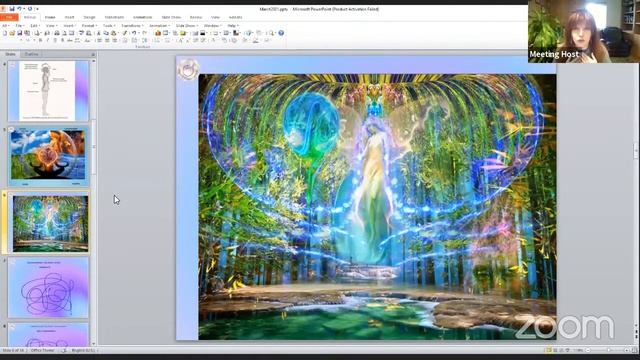Open the All classic menu dropdown

(6, 26)
